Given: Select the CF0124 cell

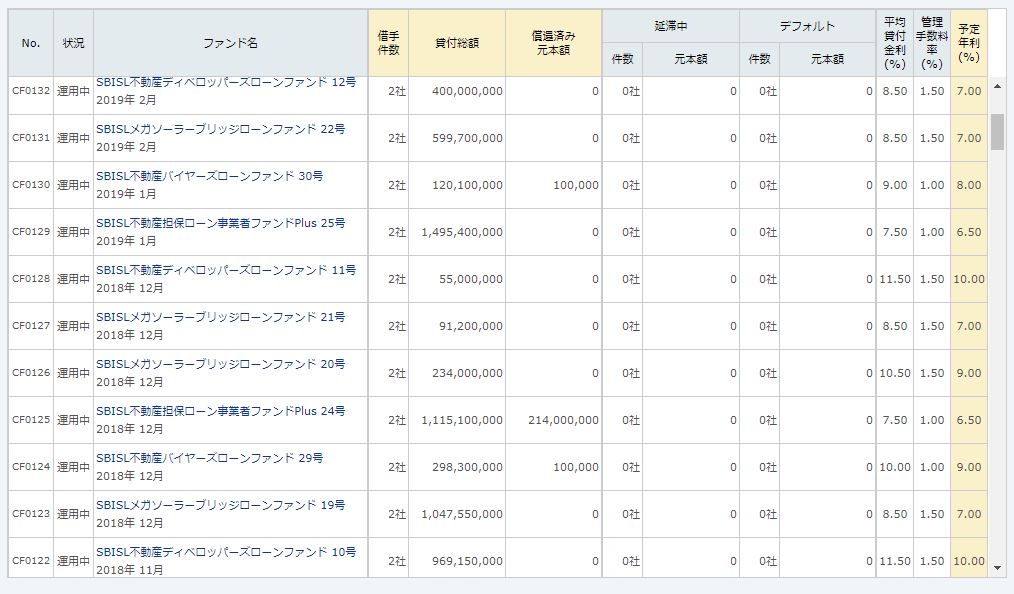Looking at the screenshot, I should (31, 467).
